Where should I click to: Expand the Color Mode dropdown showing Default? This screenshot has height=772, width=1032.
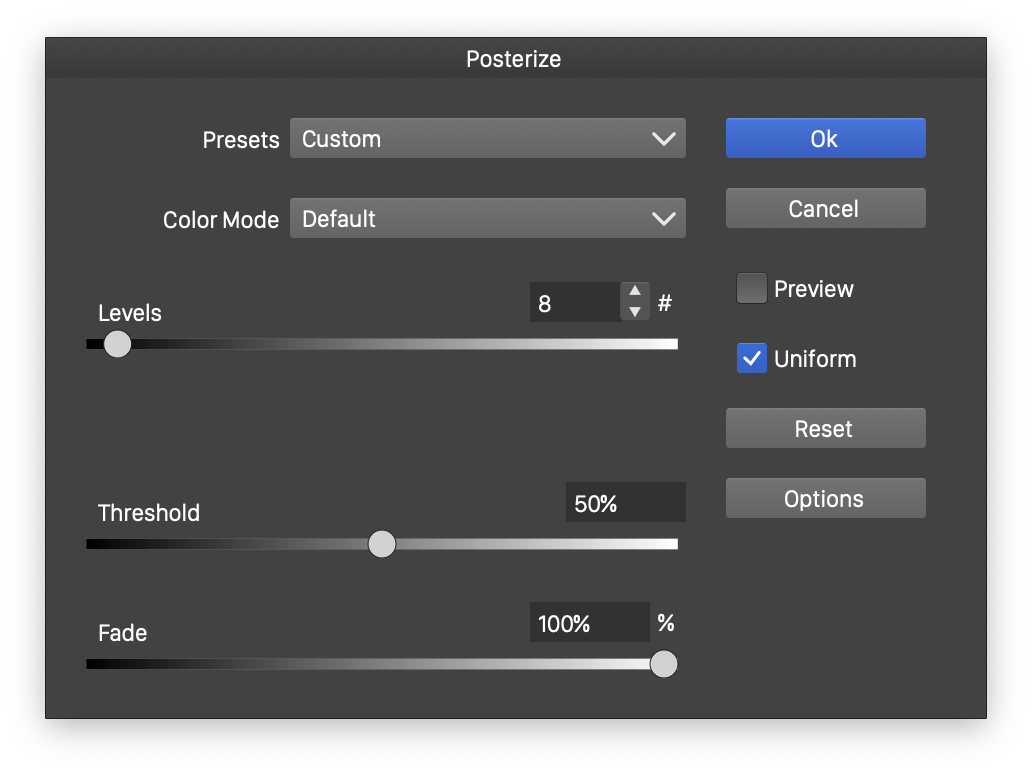point(487,219)
